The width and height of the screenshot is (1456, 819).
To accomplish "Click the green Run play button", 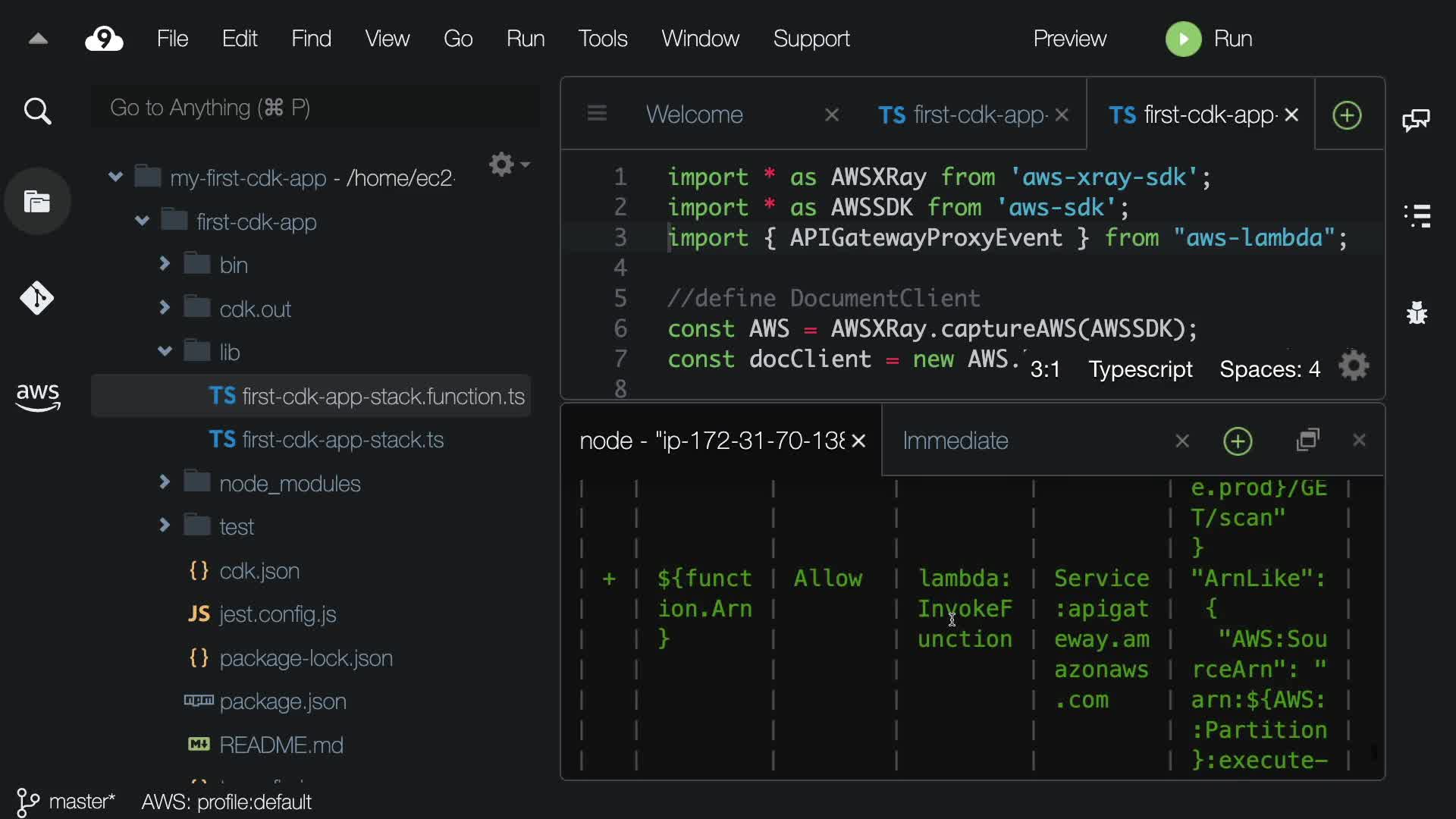I will (x=1183, y=39).
